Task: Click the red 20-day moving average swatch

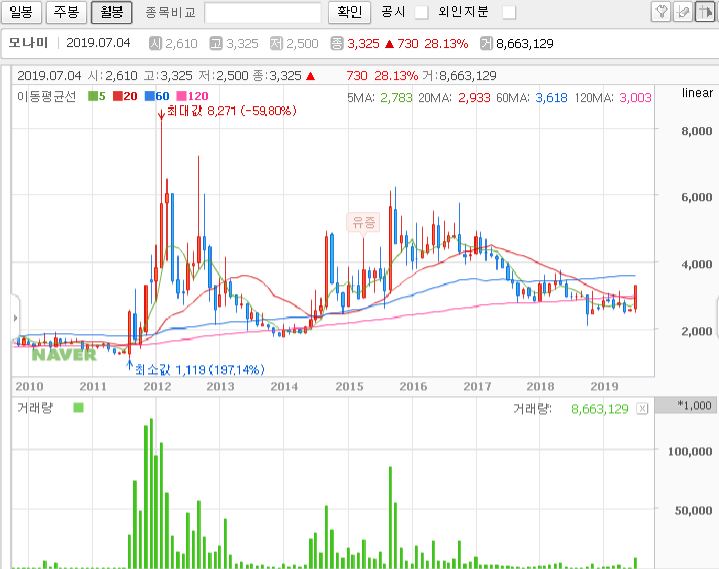Action: pyautogui.click(x=118, y=96)
